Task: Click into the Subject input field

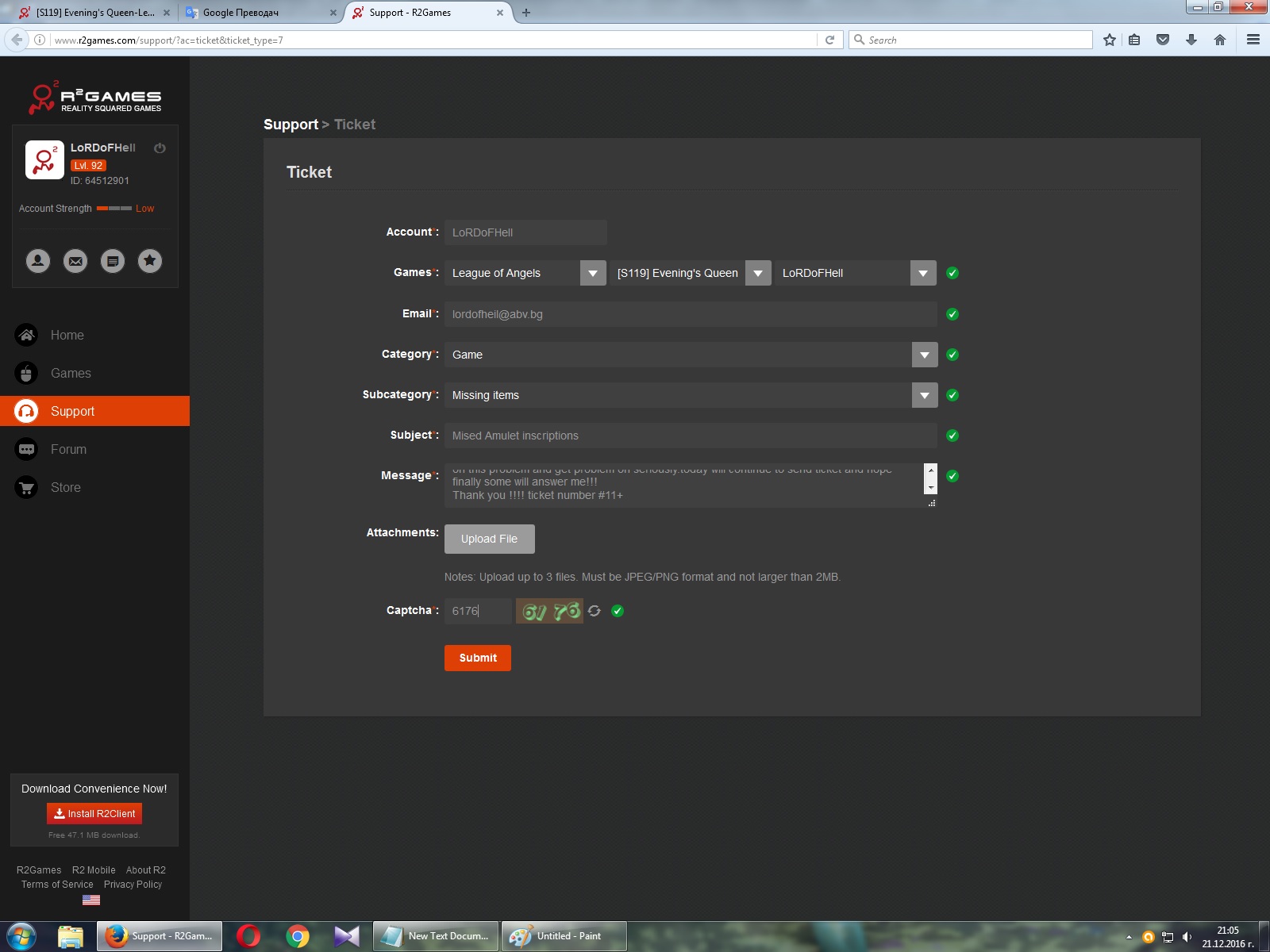Action: pyautogui.click(x=689, y=436)
